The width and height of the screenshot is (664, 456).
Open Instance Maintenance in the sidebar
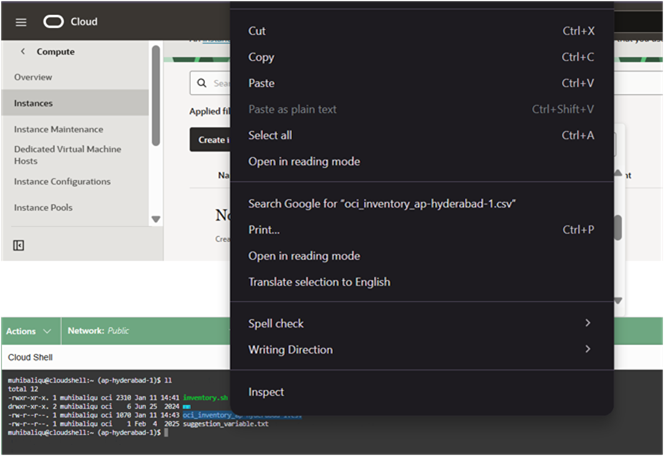point(58,129)
